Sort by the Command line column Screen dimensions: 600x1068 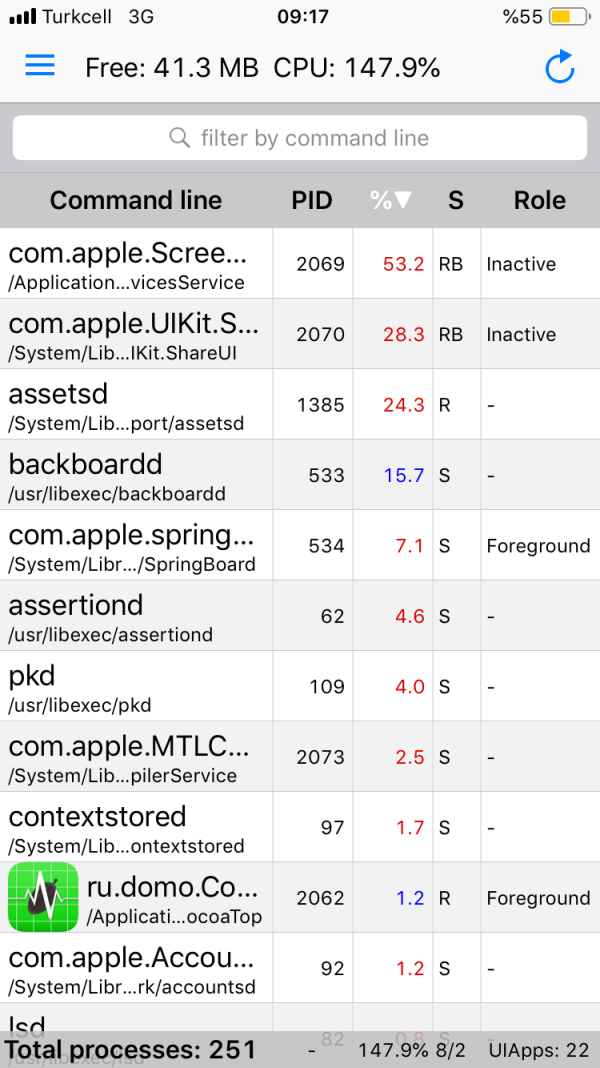135,200
